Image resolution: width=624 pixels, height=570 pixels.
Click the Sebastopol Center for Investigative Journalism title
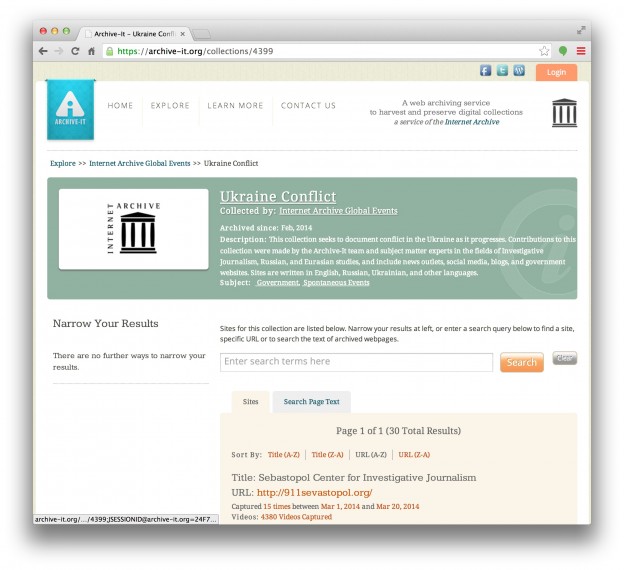(367, 478)
